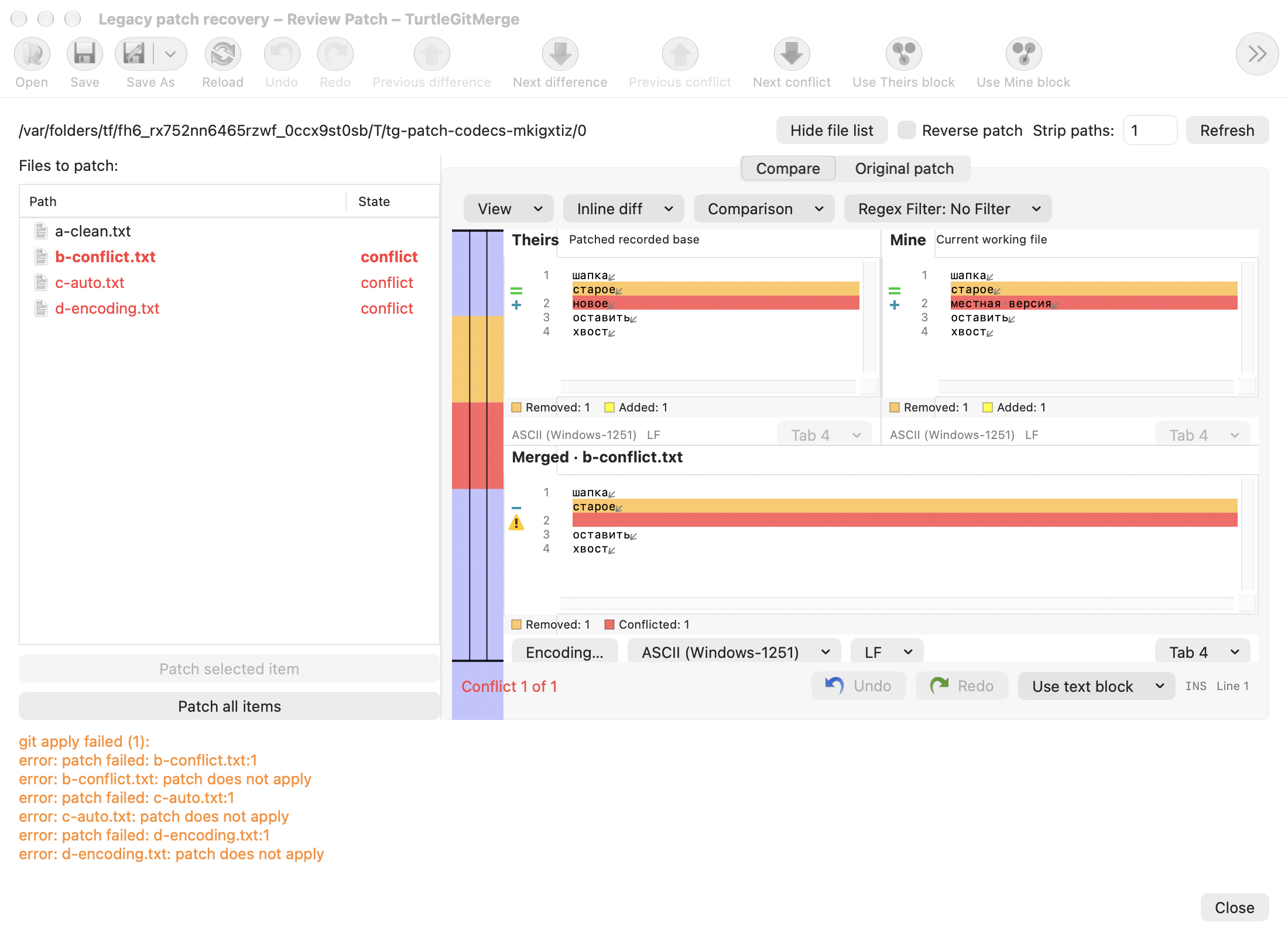Click the toolbar Redo icon
Image resolution: width=1288 pixels, height=940 pixels.
coord(335,54)
